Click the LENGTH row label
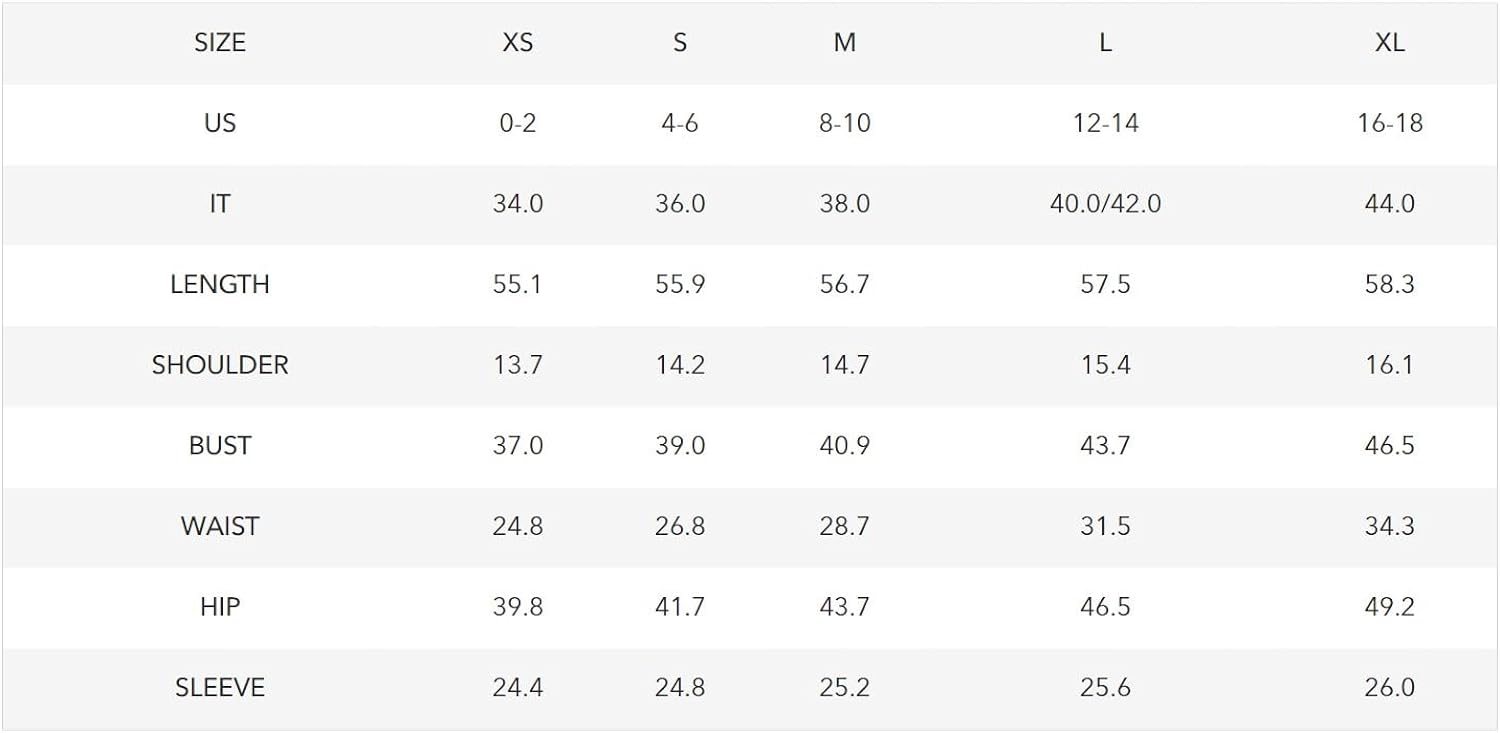Screen dimensions: 1500x733 pyautogui.click(x=220, y=284)
